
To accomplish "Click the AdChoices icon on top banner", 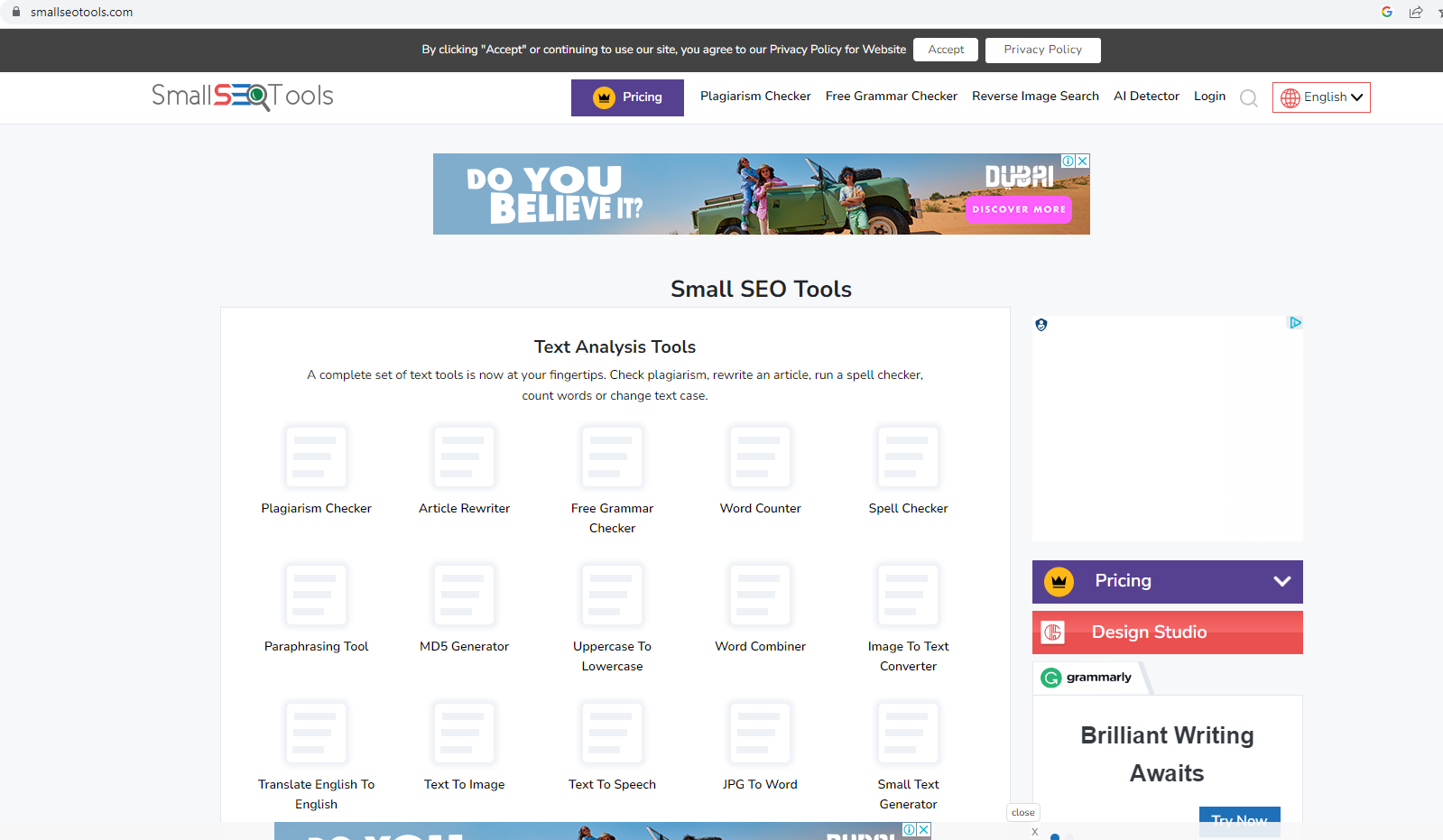I will (x=1068, y=161).
